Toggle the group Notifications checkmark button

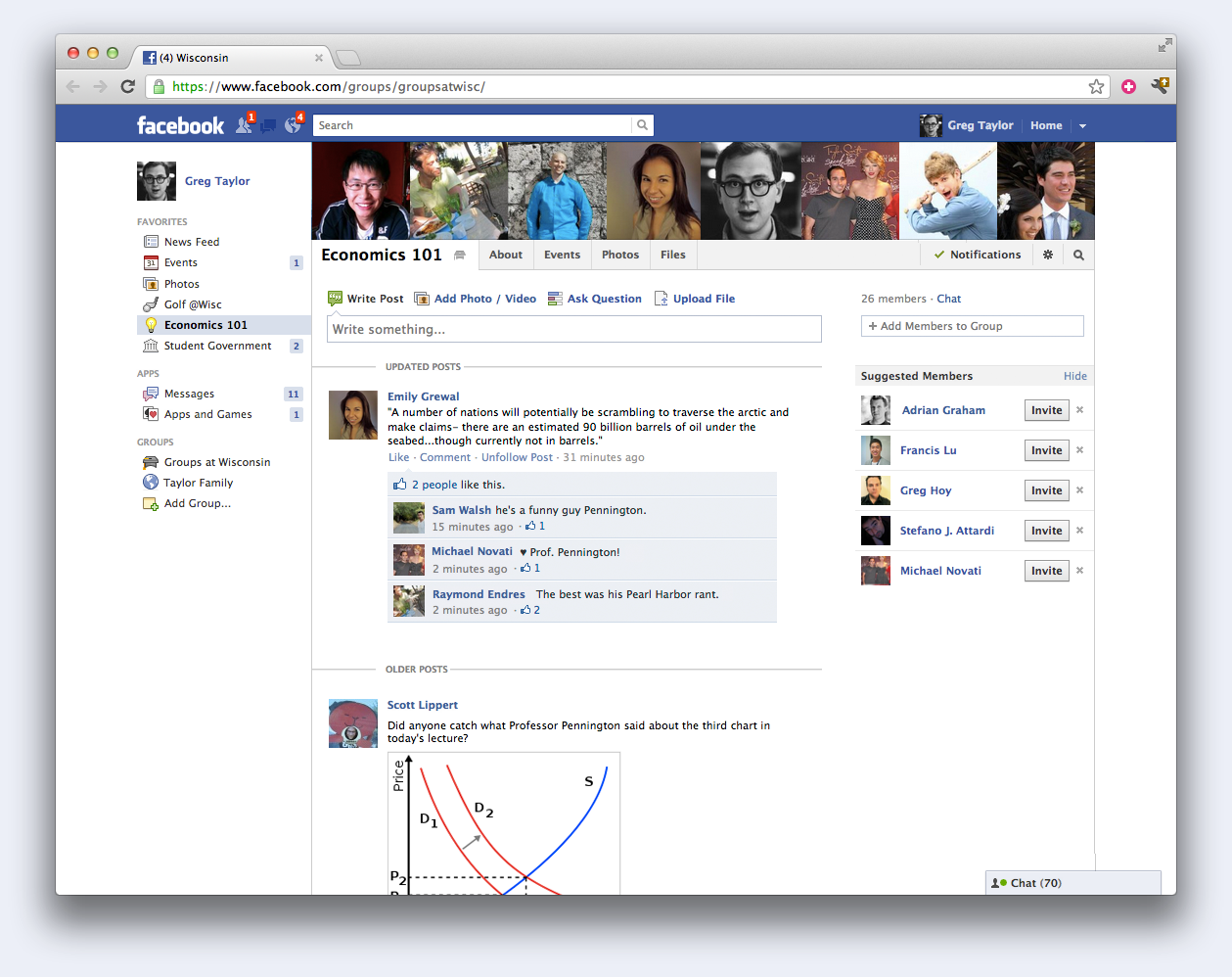pyautogui.click(x=978, y=255)
